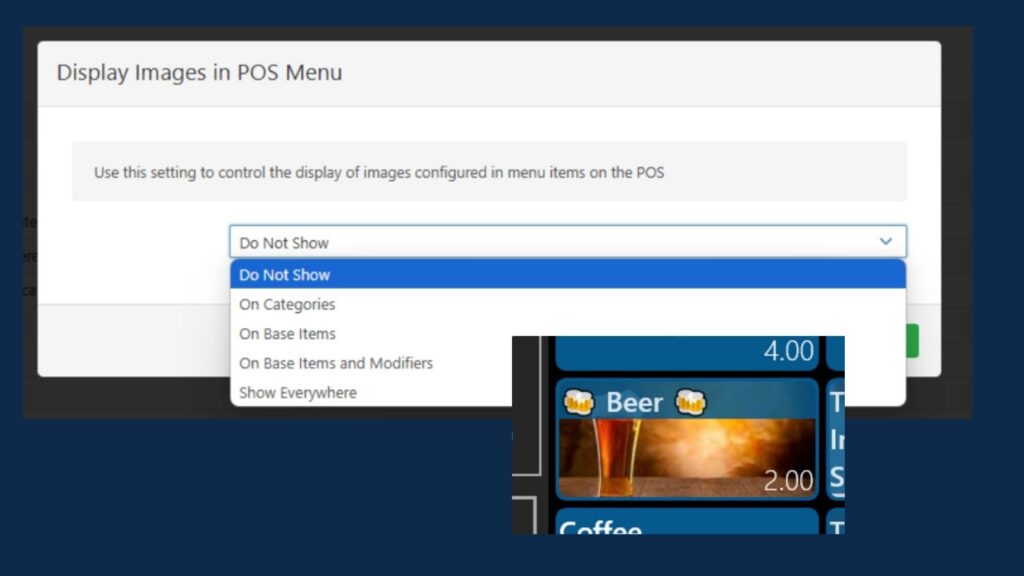The image size is (1024, 576).
Task: Click the beer mug icon right of Beer
Action: tap(690, 402)
